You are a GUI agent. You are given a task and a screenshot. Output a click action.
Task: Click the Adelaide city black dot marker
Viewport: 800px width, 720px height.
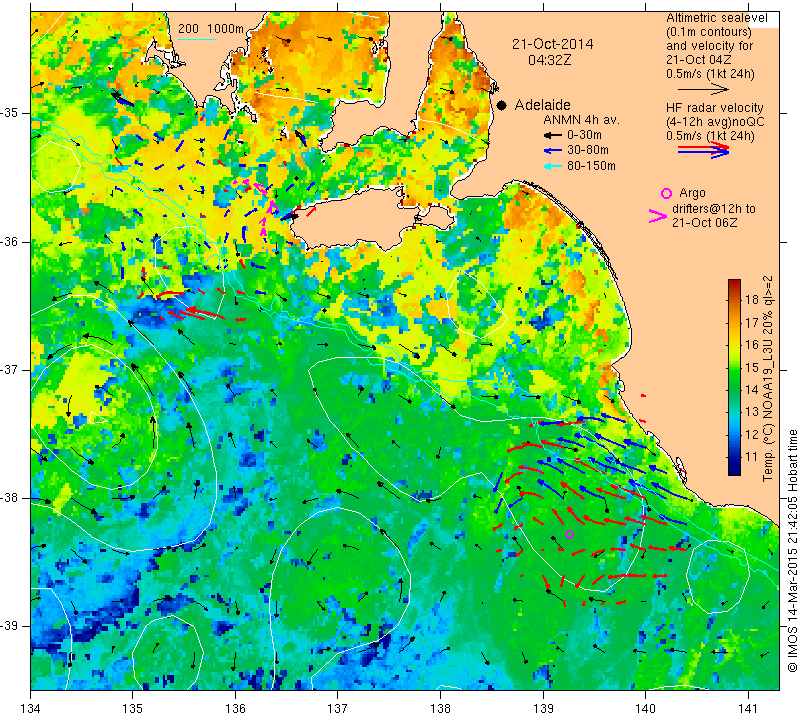tap(502, 105)
